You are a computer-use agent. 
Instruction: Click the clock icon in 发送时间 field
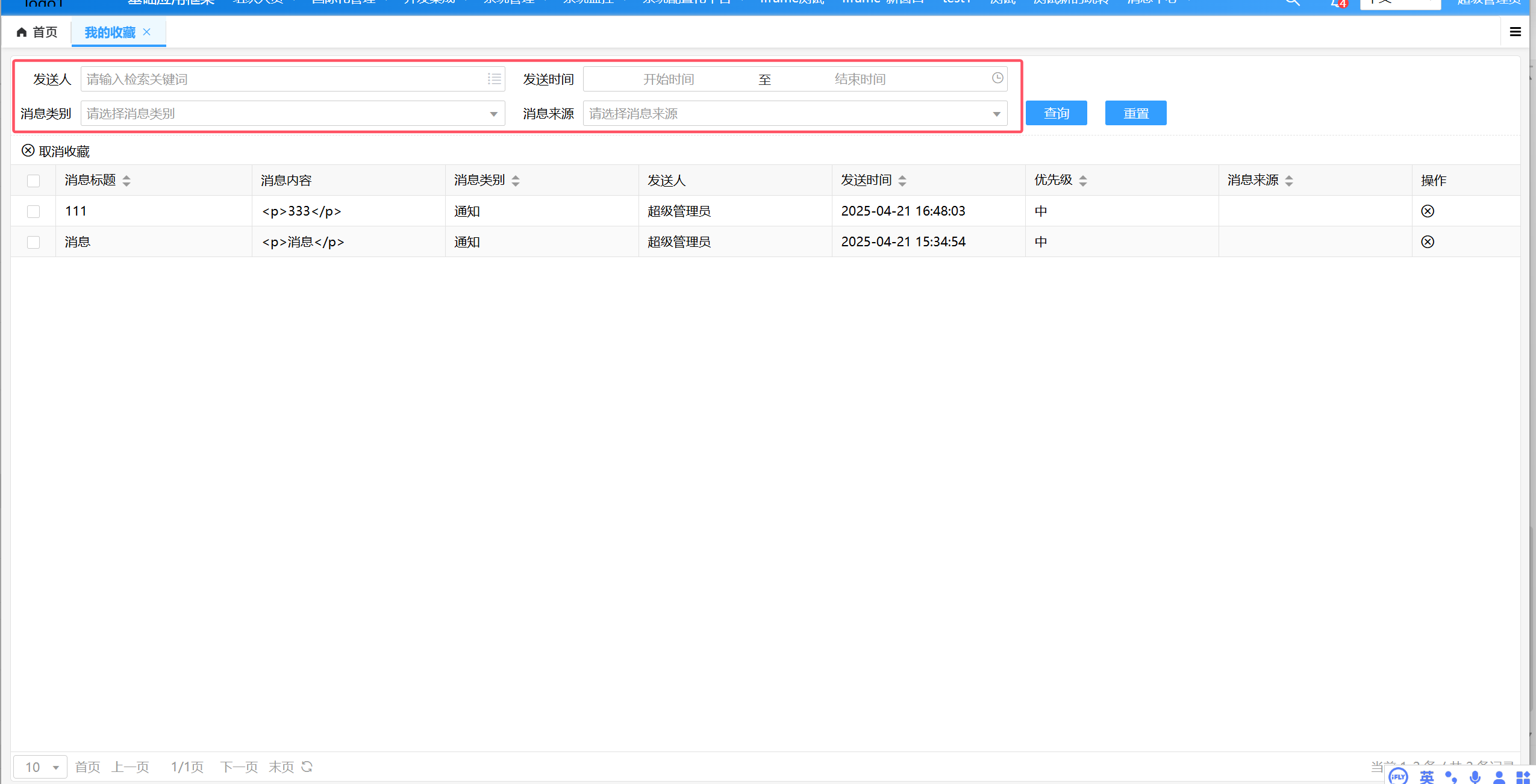997,78
